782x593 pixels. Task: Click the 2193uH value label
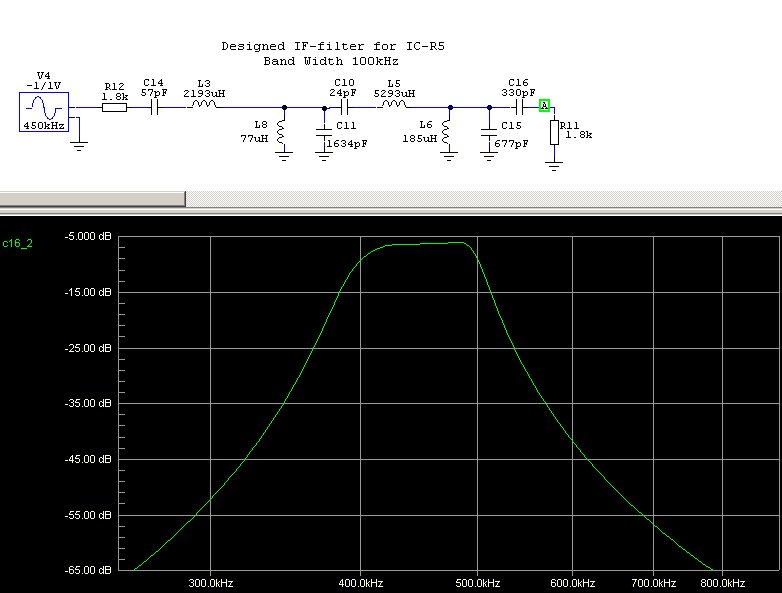click(204, 94)
